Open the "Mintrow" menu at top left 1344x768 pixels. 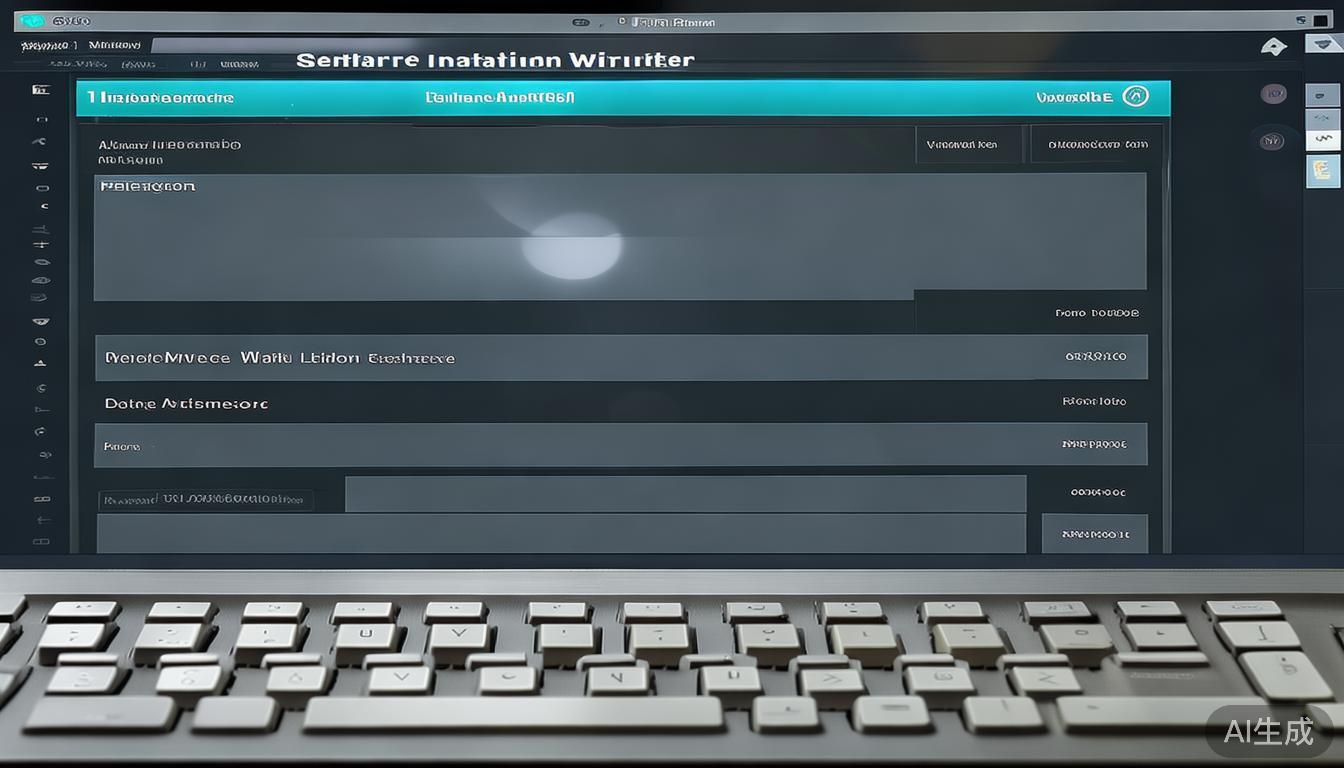click(x=114, y=45)
